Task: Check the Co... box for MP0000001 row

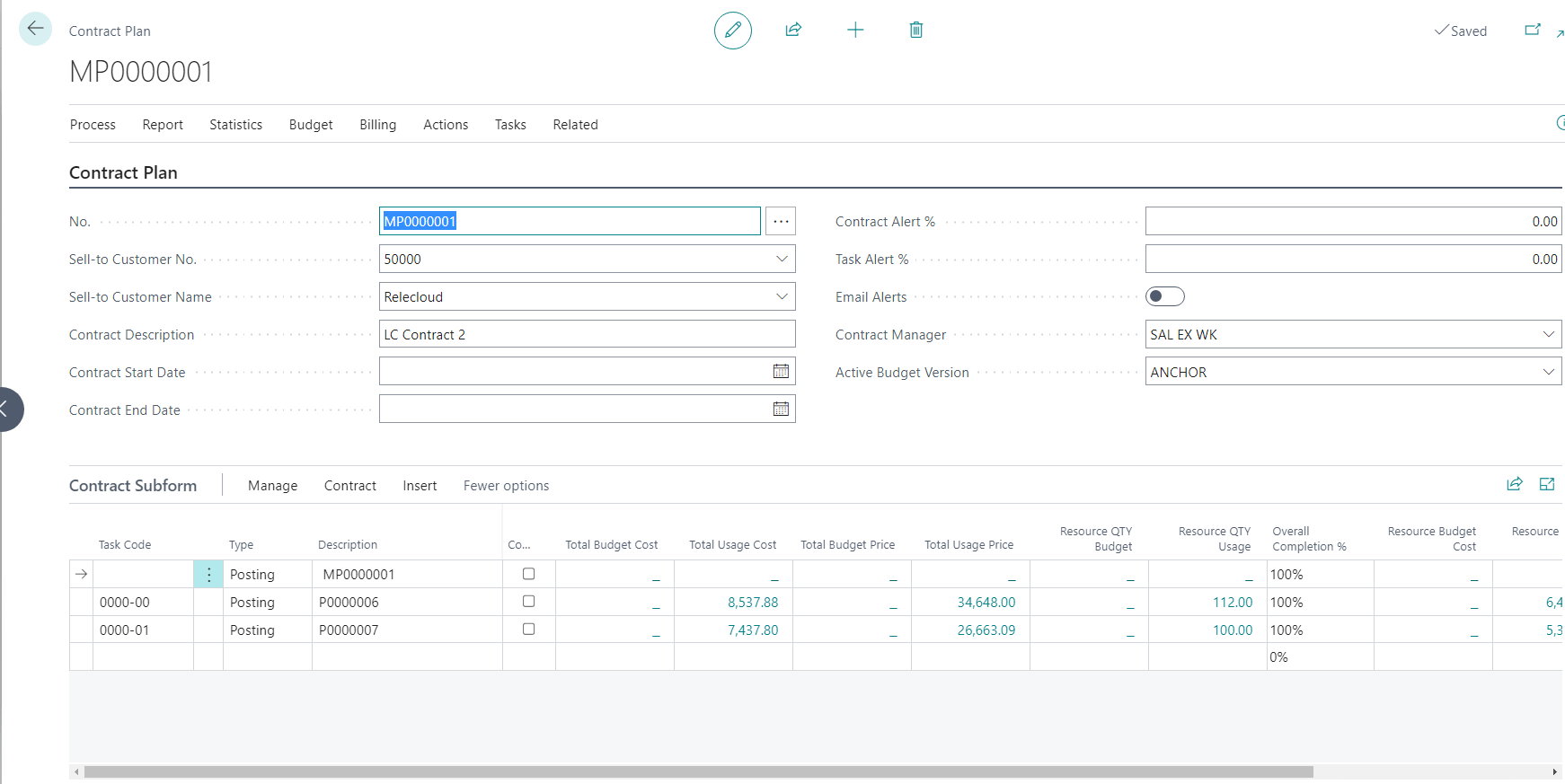Action: pos(528,574)
